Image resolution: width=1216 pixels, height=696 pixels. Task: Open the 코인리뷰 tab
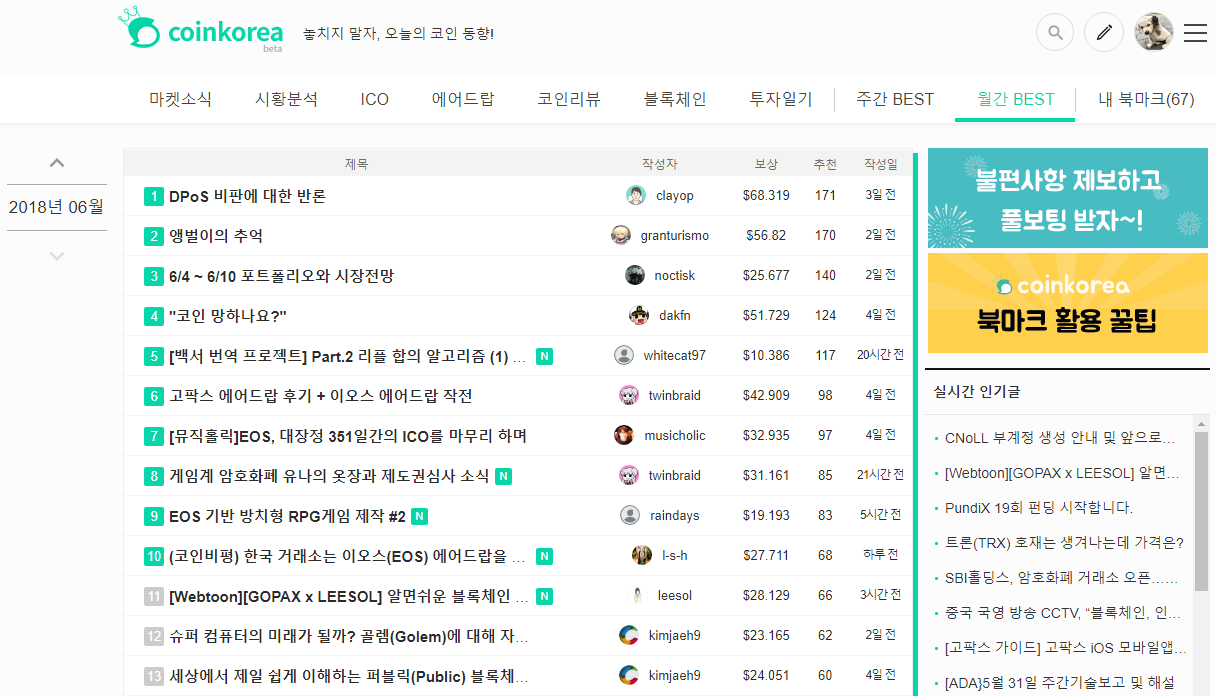click(569, 99)
